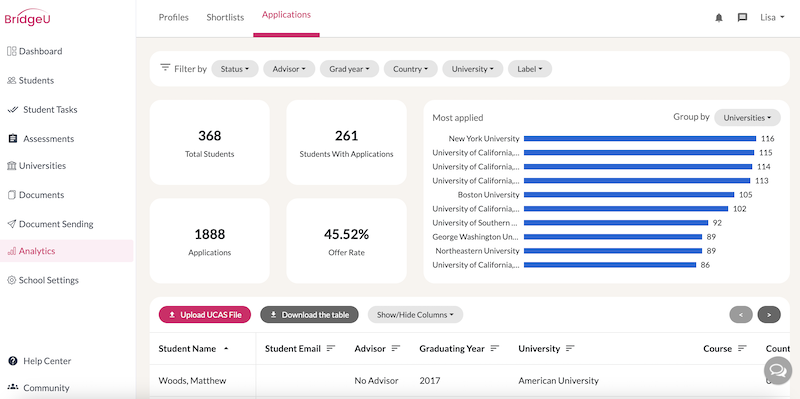This screenshot has height=399, width=800.
Task: Select the Applications tab
Action: 286,15
